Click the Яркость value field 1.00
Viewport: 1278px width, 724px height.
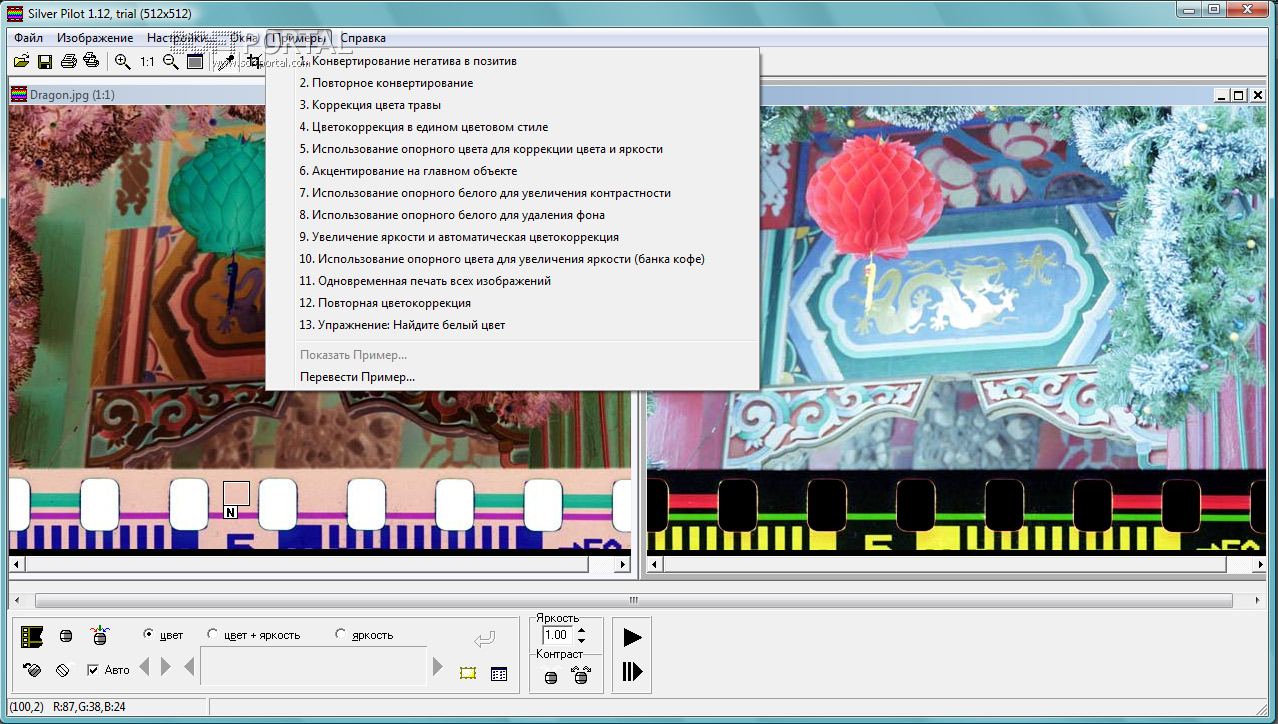pyautogui.click(x=557, y=635)
